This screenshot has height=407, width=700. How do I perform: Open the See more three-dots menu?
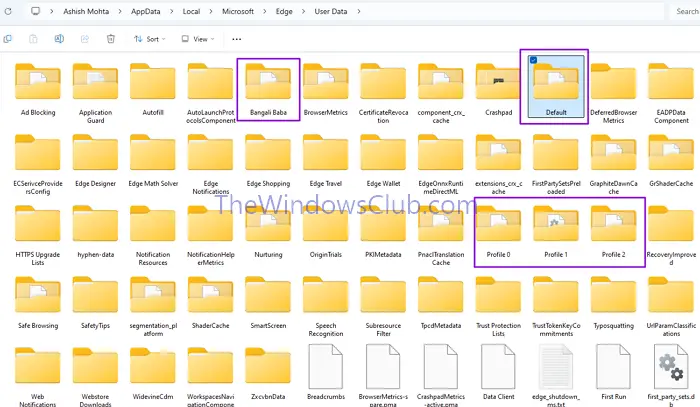pos(237,39)
